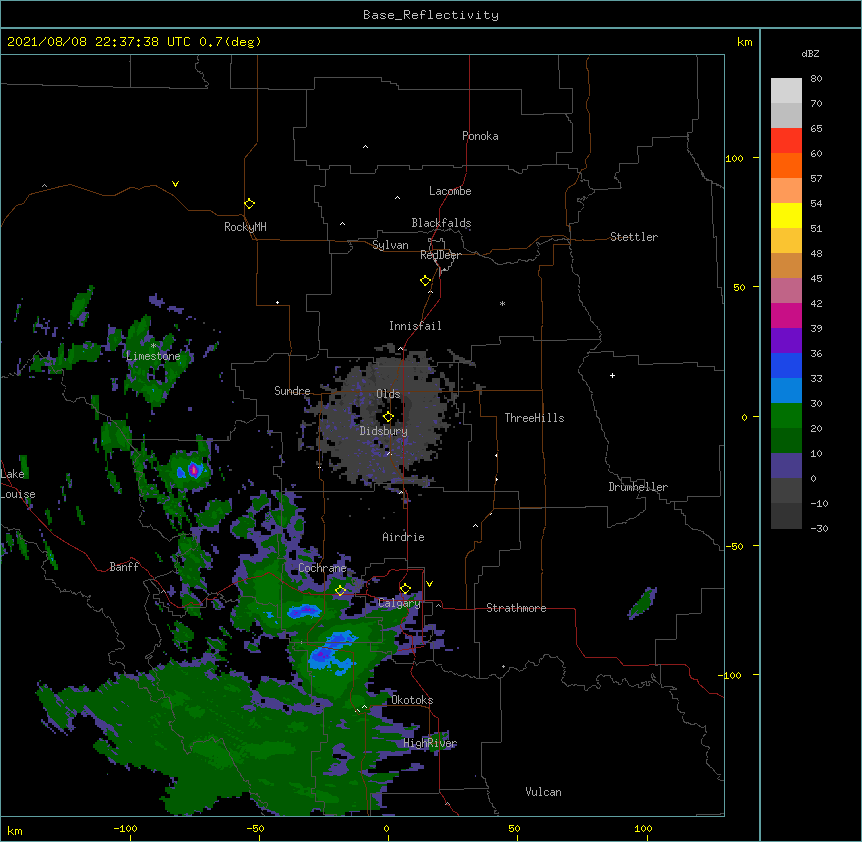Click the -50 tick on horizontal km axis
This screenshot has width=862, height=842.
click(x=255, y=828)
